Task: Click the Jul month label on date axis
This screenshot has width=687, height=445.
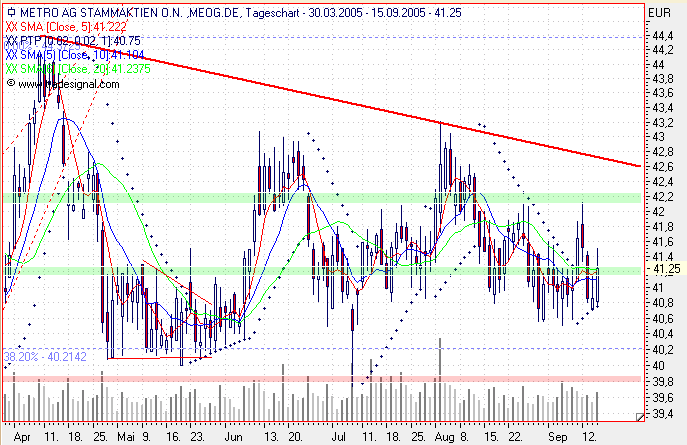Action: tap(339, 437)
